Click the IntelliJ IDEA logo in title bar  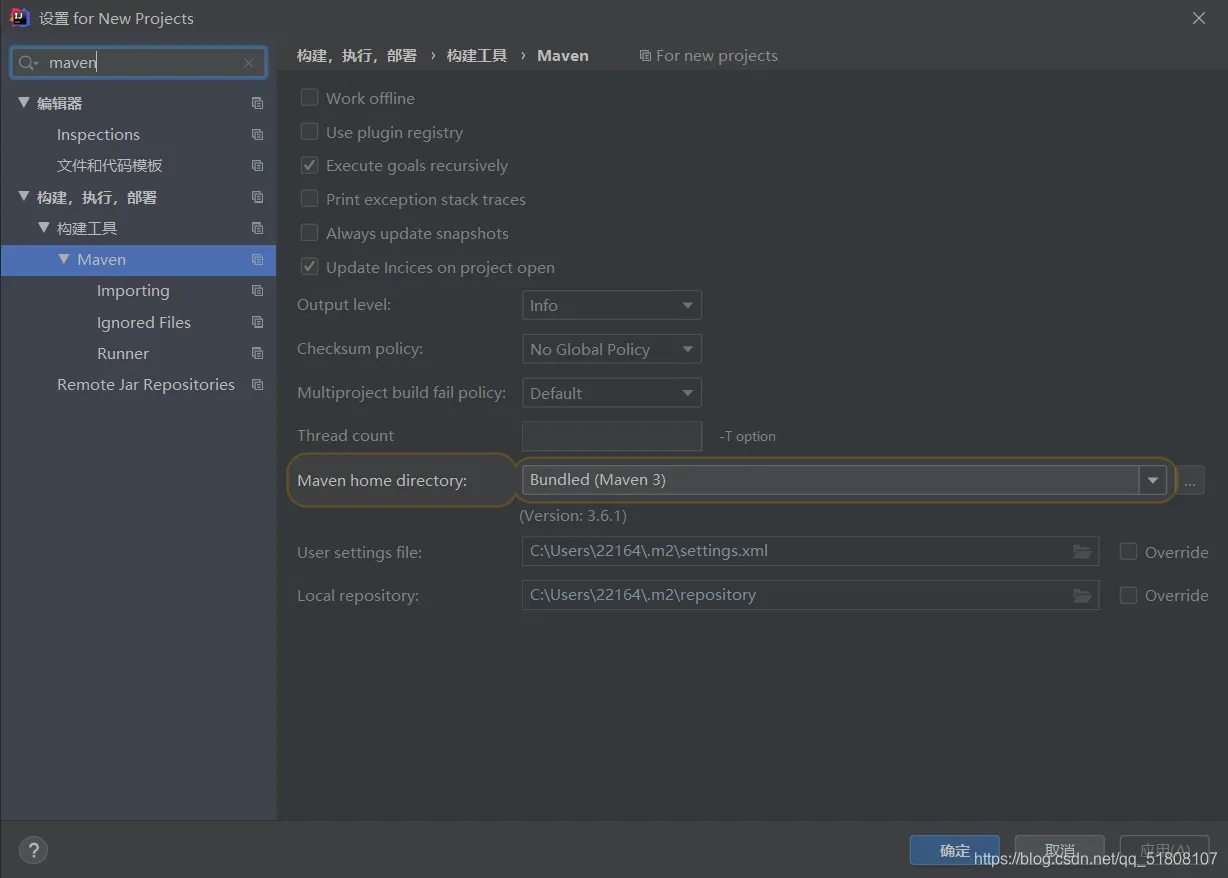click(19, 17)
